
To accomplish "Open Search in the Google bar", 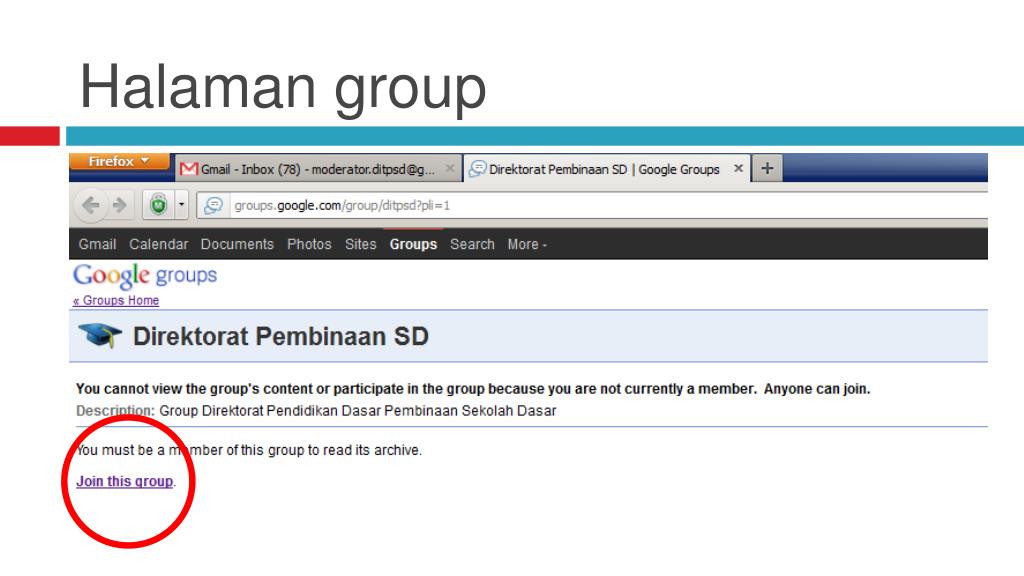I will click(x=472, y=244).
